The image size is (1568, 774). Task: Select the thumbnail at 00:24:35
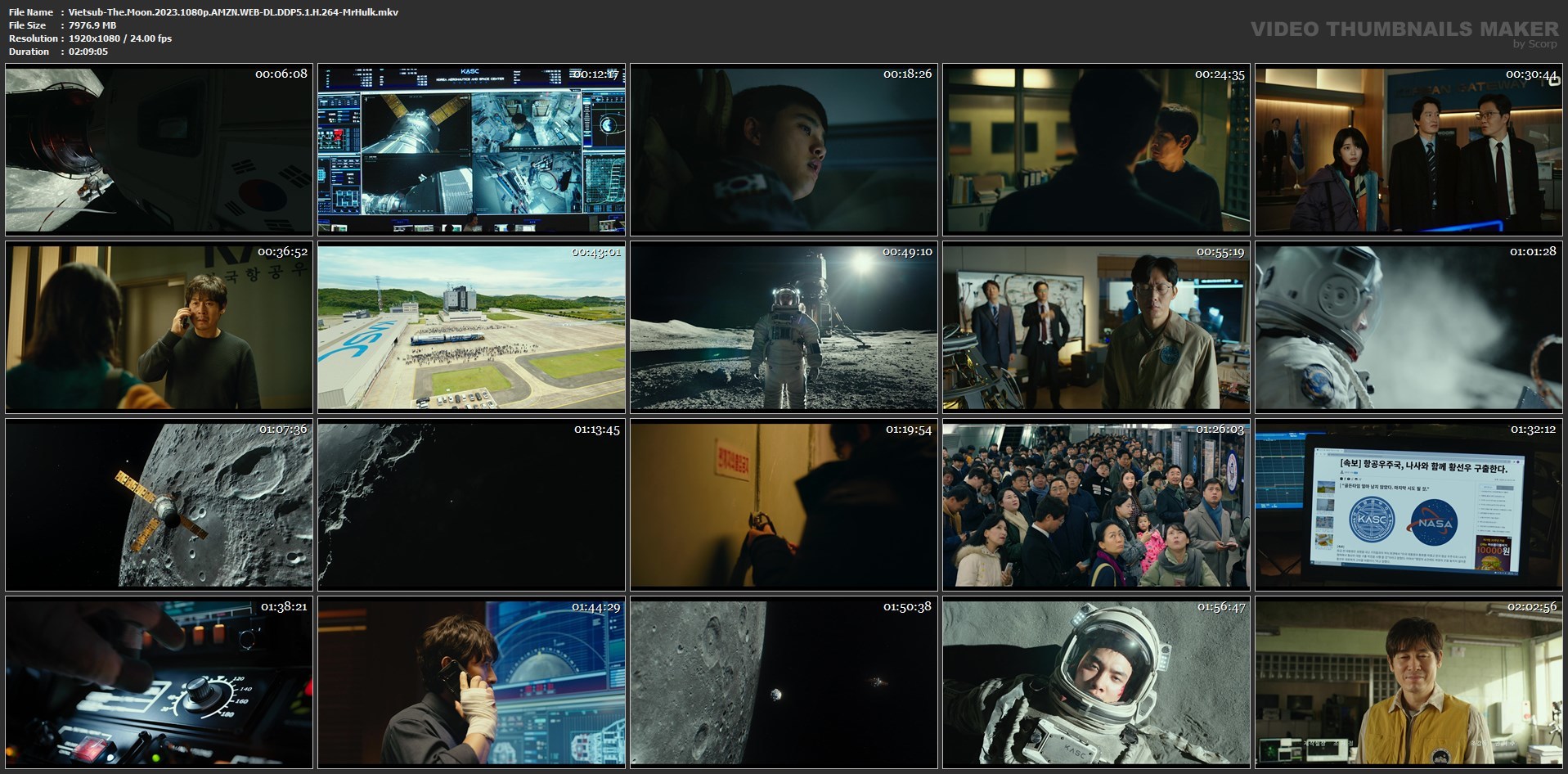click(x=1096, y=149)
